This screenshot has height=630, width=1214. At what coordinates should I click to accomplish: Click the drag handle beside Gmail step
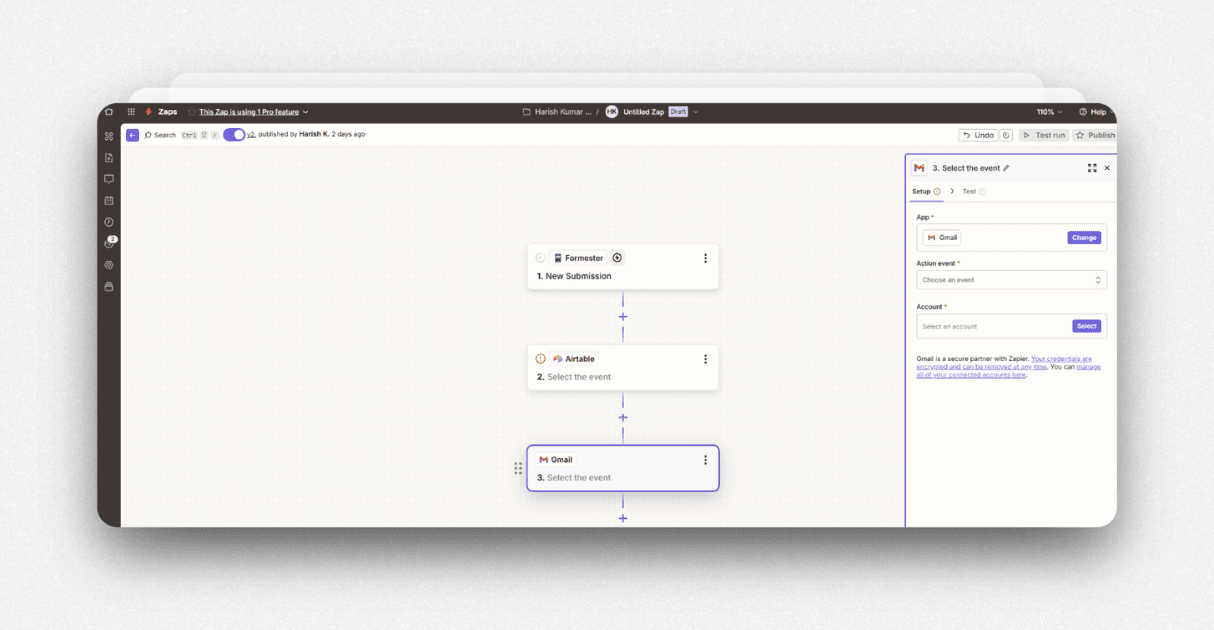tap(518, 468)
